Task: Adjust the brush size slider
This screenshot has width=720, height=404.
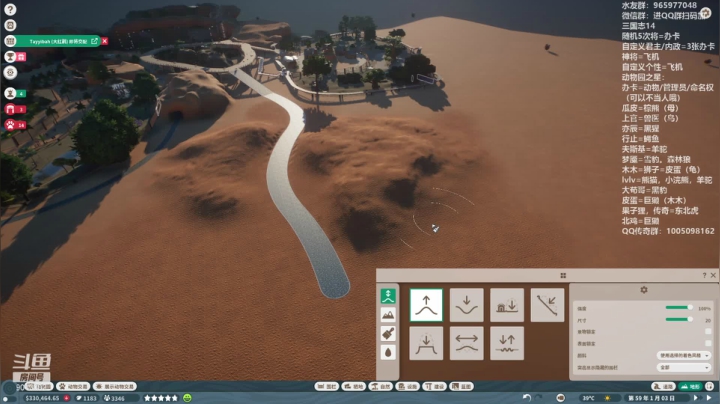Action: (x=679, y=319)
